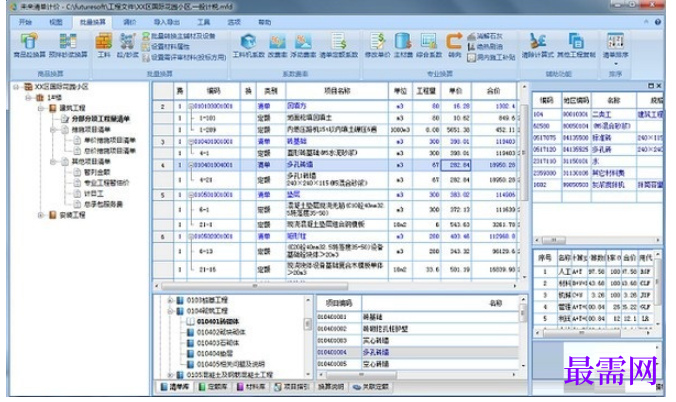Open the help question-mark icon
The image size is (676, 402).
click(658, 22)
